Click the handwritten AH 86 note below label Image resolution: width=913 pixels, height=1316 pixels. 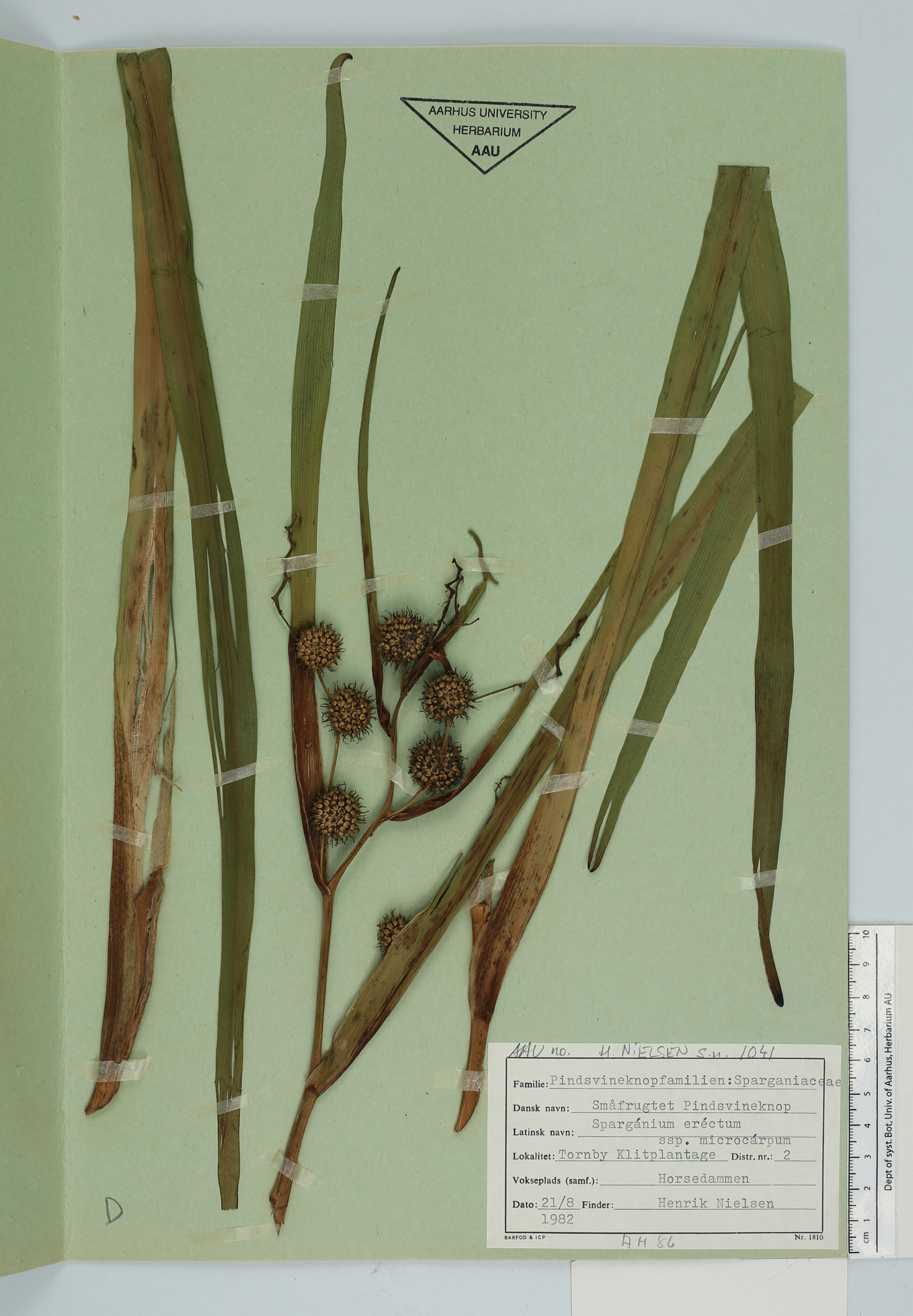click(x=648, y=1243)
